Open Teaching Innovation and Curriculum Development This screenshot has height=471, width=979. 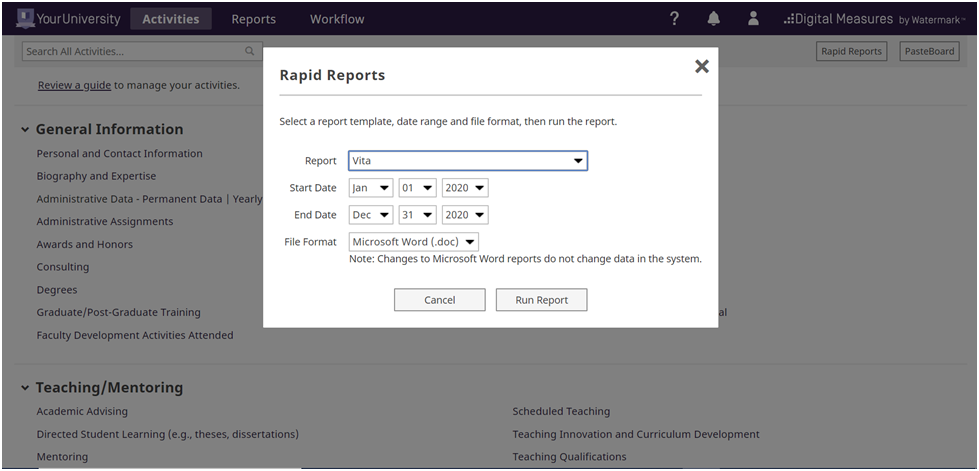(x=636, y=434)
